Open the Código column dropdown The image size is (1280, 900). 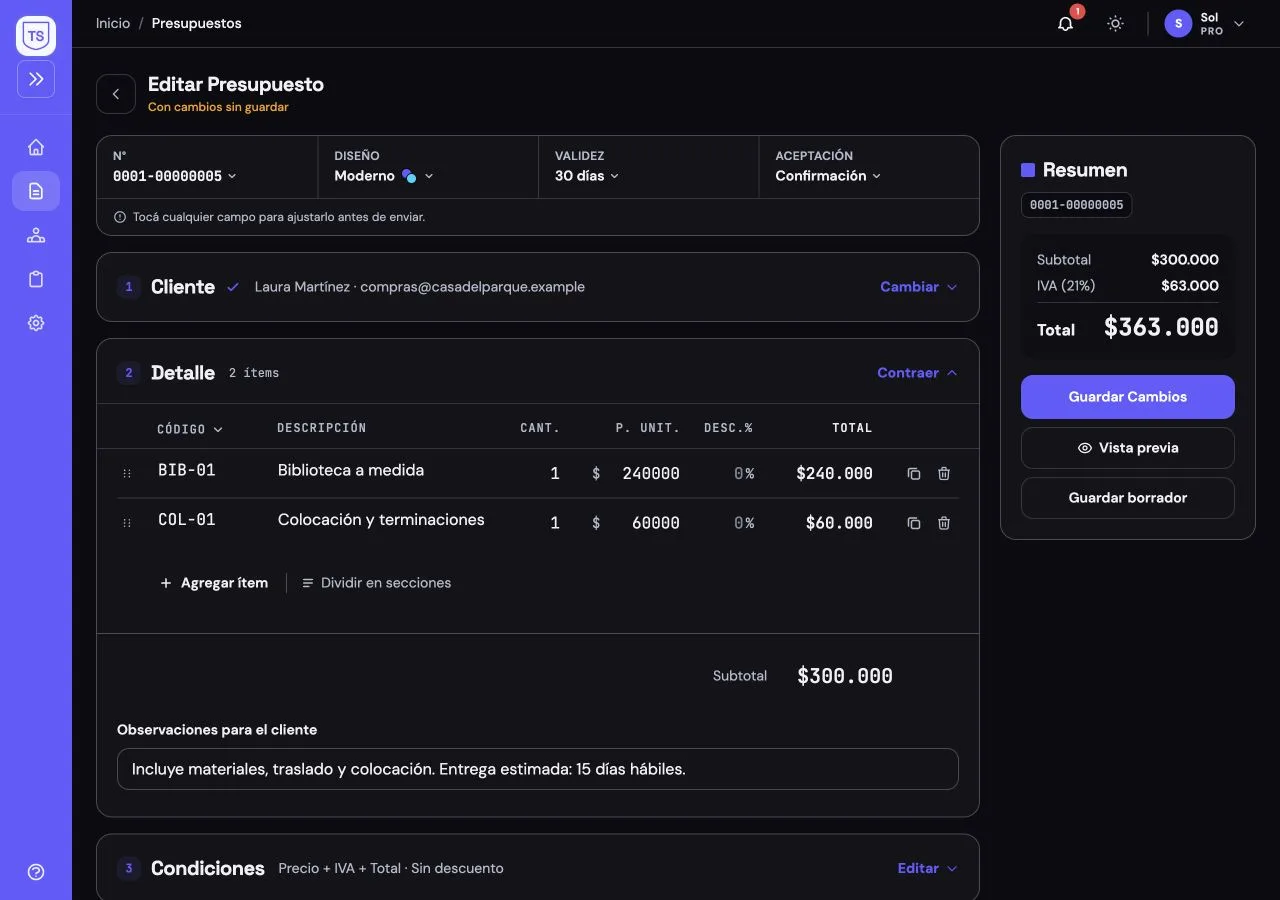[190, 429]
